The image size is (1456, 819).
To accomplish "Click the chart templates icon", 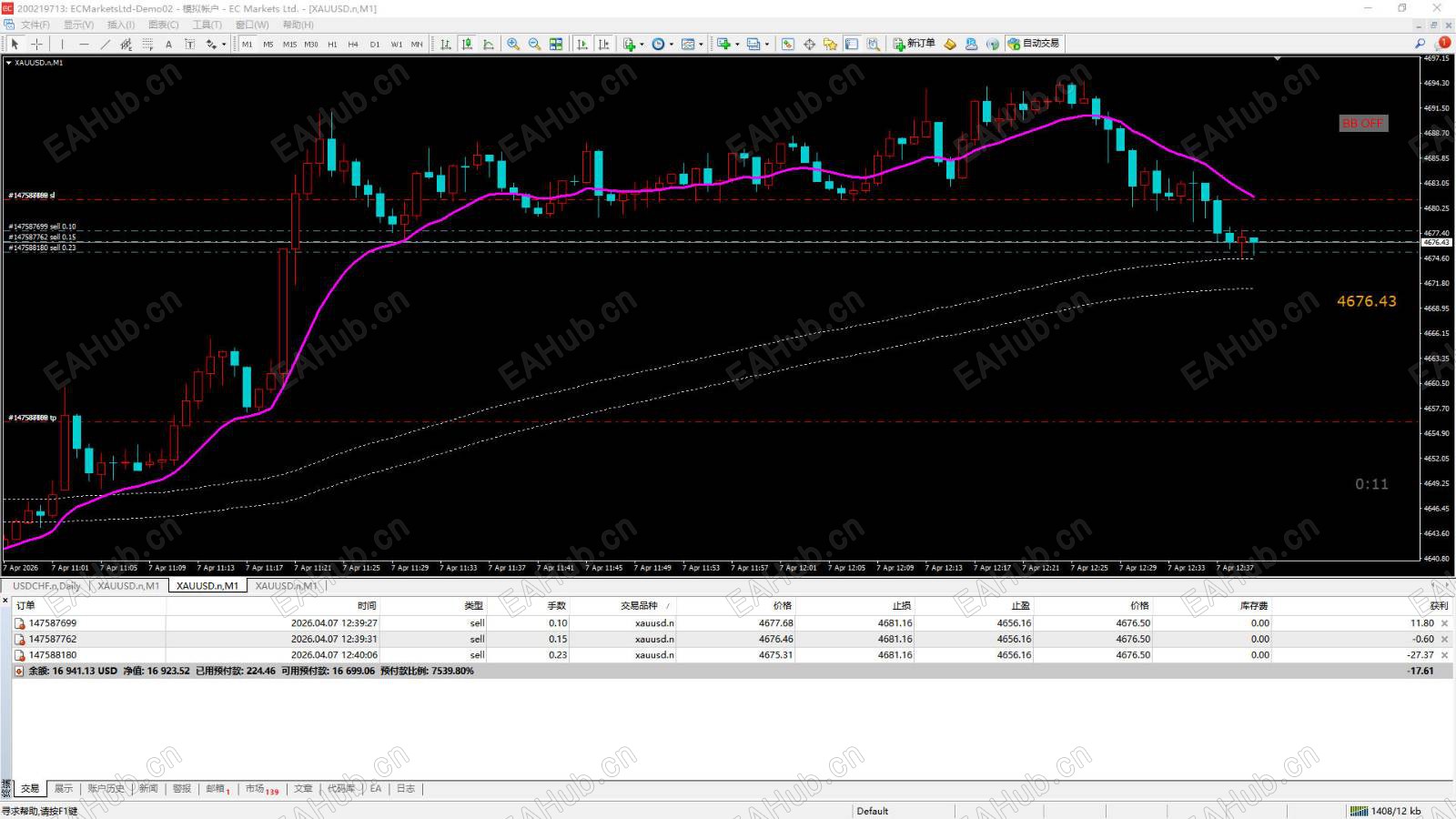I will [x=688, y=44].
